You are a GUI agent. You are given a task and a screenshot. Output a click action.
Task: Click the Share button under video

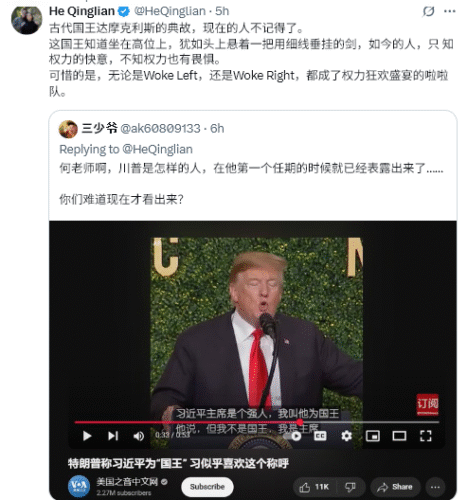395,487
